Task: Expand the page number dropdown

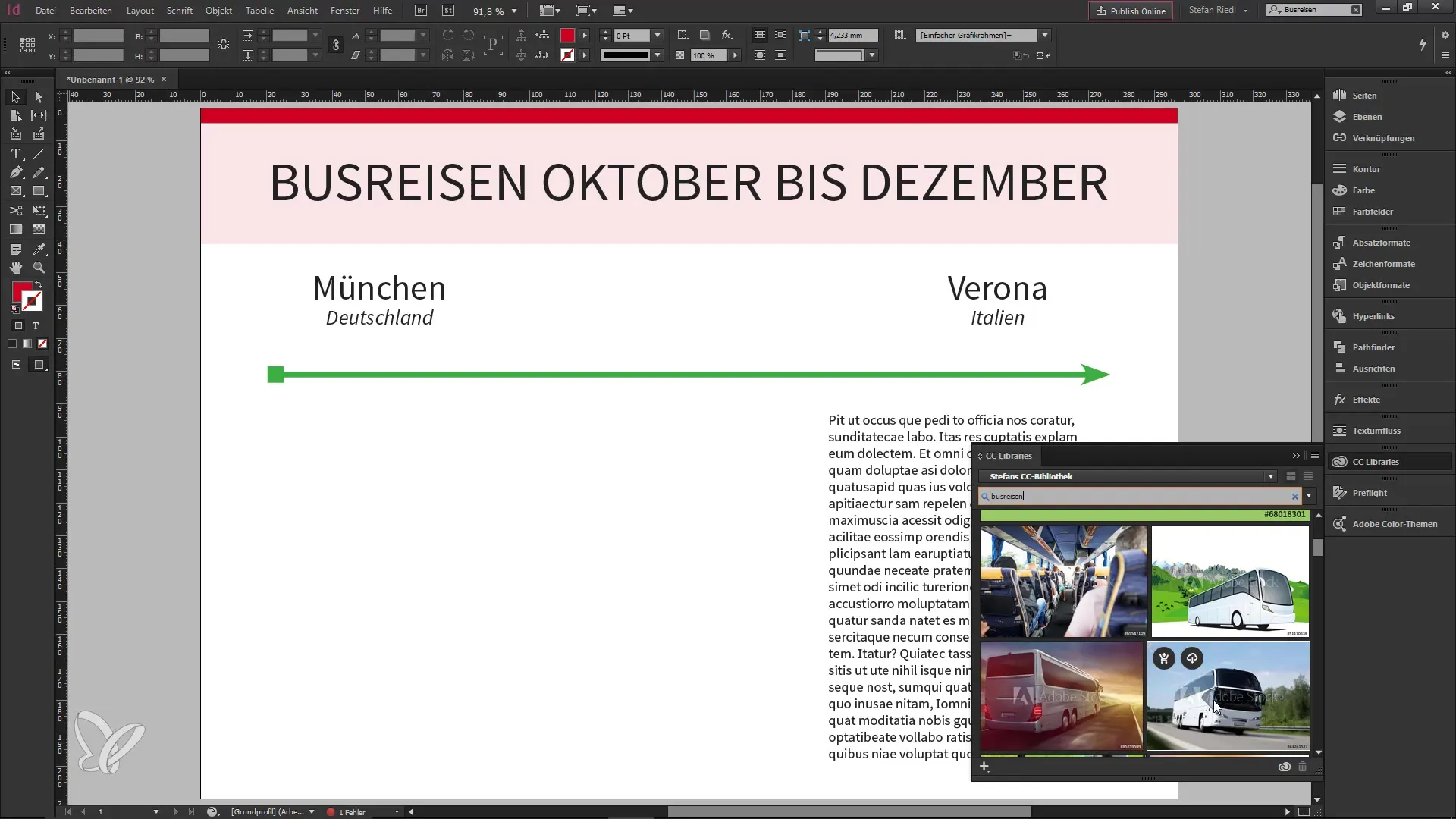Action: pos(156,811)
